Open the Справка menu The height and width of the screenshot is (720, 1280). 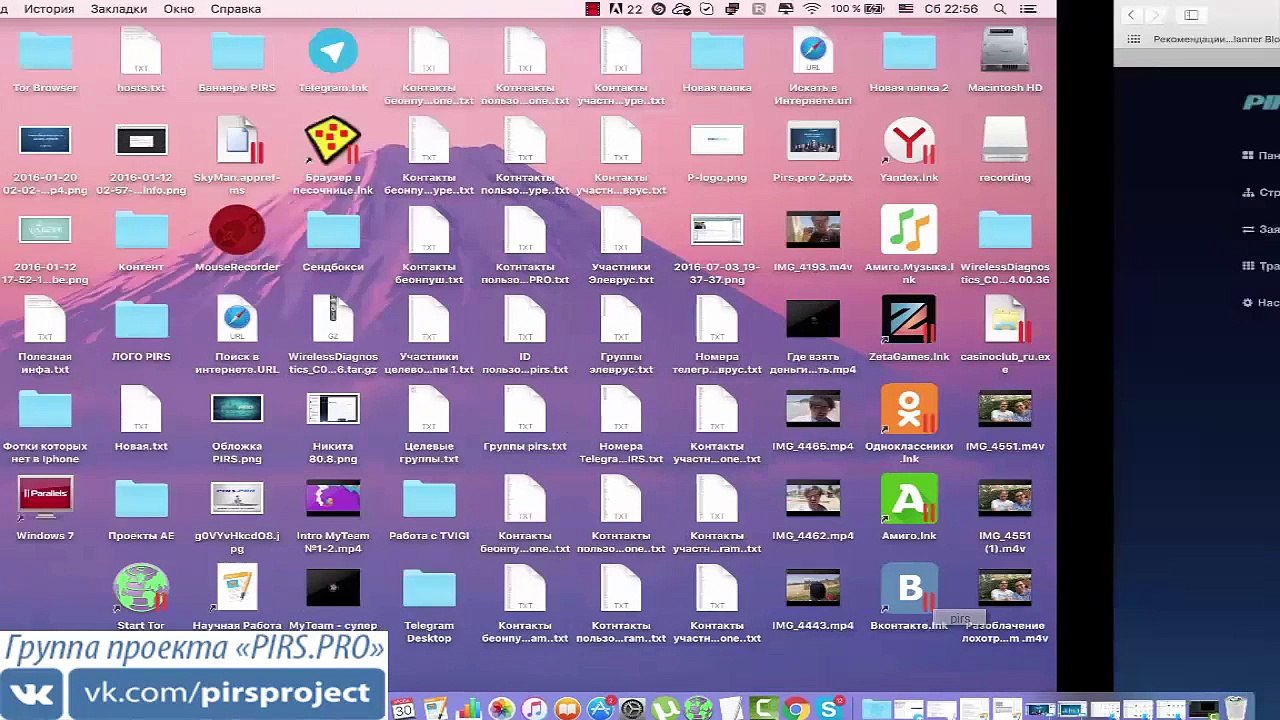pos(236,9)
